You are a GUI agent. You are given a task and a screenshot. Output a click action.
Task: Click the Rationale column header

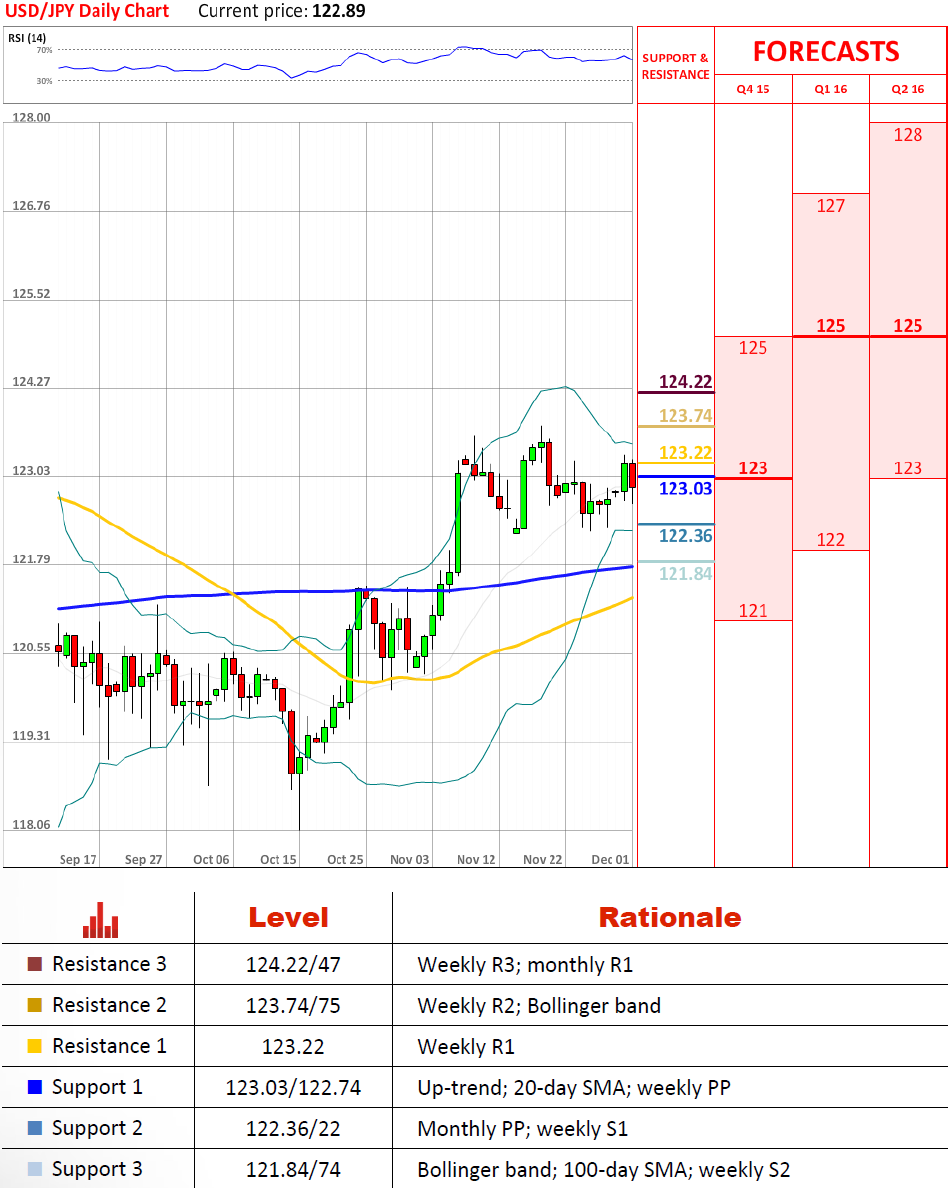pyautogui.click(x=669, y=918)
